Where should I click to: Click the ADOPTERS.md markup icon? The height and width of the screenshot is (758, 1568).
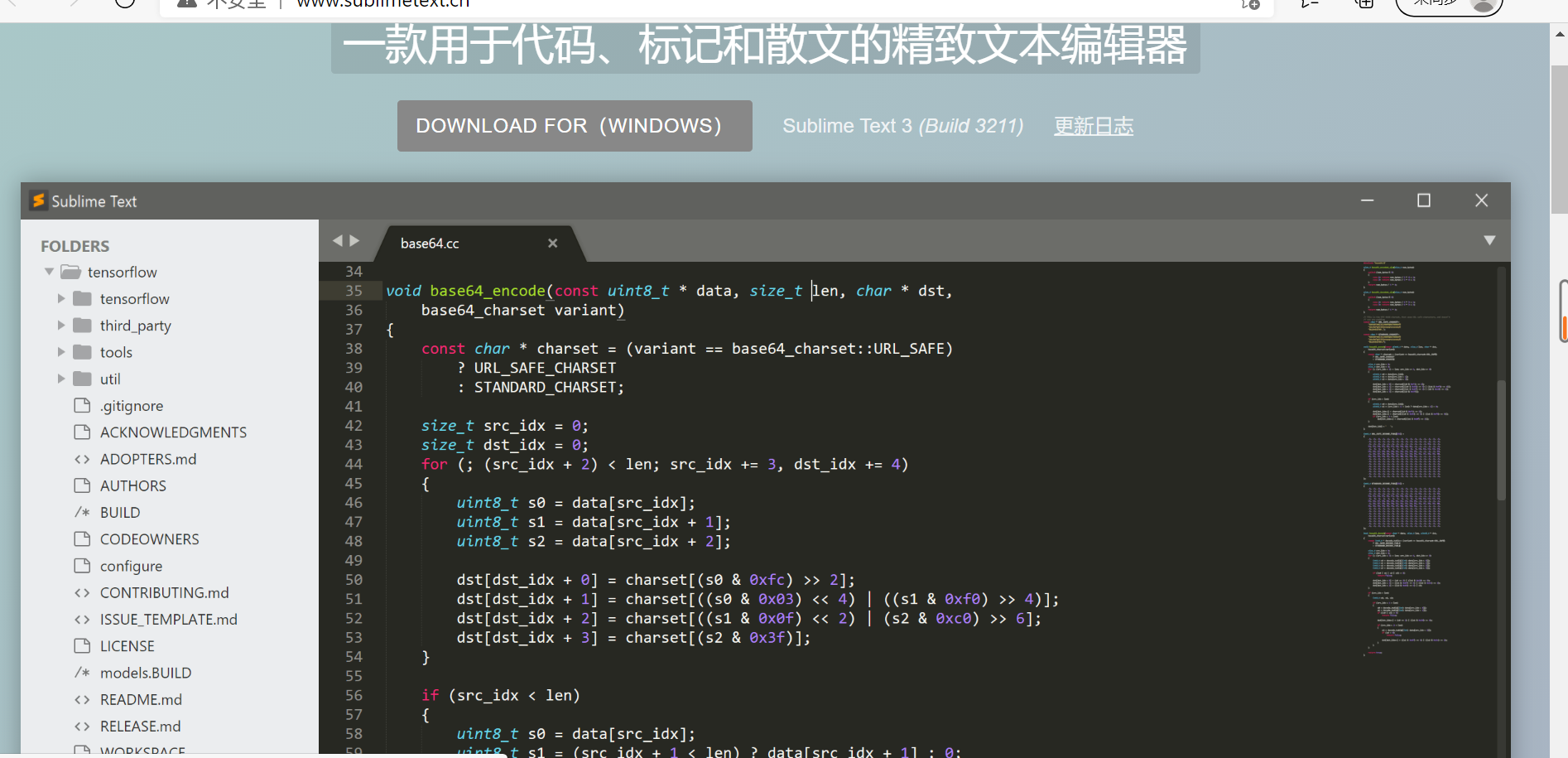point(82,459)
